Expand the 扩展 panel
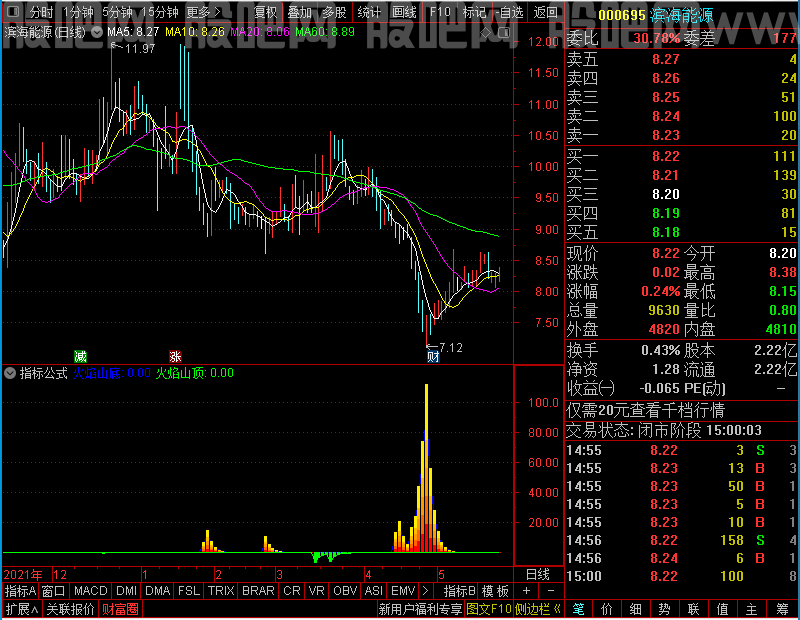Screen dimensions: 800x620 [x=22, y=609]
